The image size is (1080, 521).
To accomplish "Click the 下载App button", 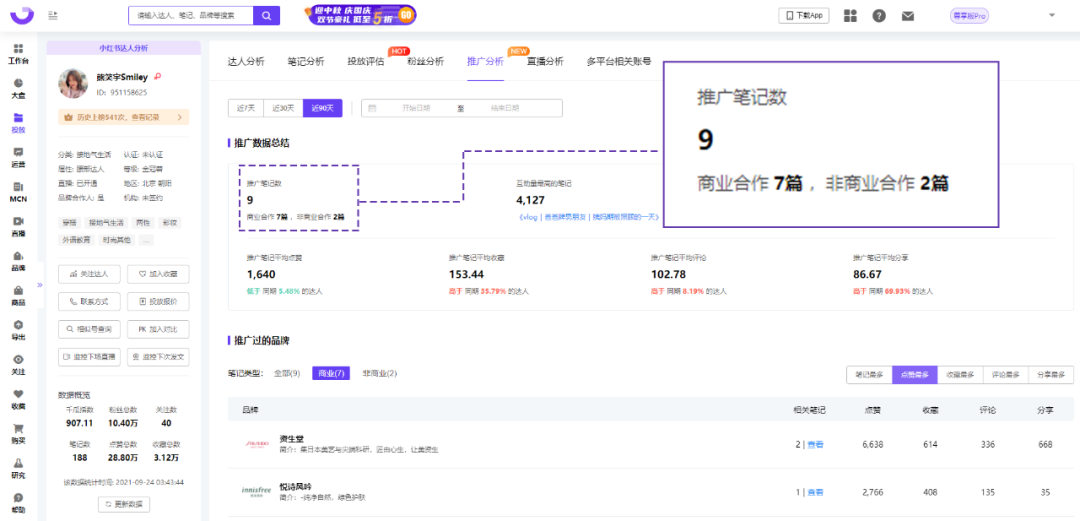I will (x=804, y=15).
